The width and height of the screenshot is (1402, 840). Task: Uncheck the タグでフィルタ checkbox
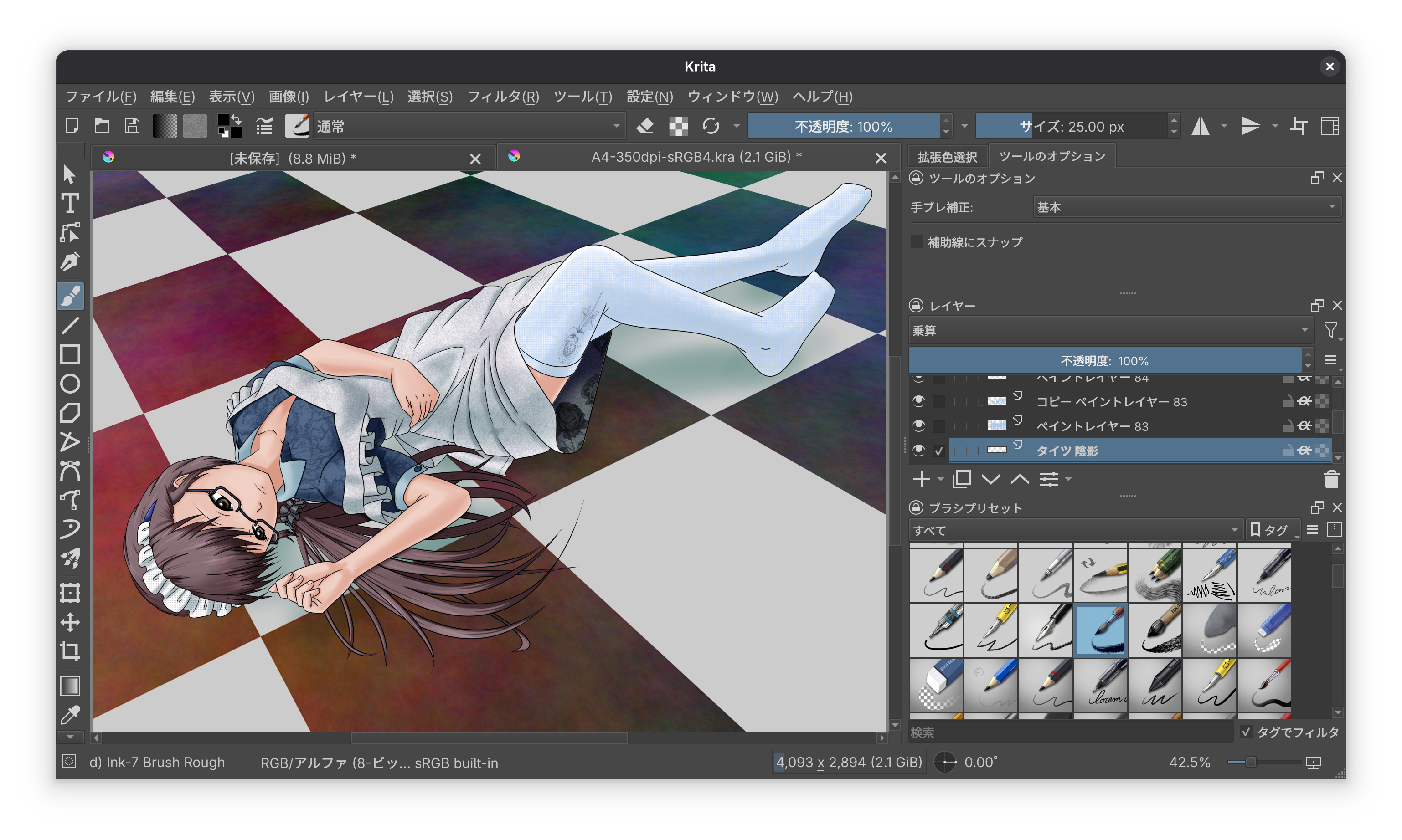point(1246,732)
